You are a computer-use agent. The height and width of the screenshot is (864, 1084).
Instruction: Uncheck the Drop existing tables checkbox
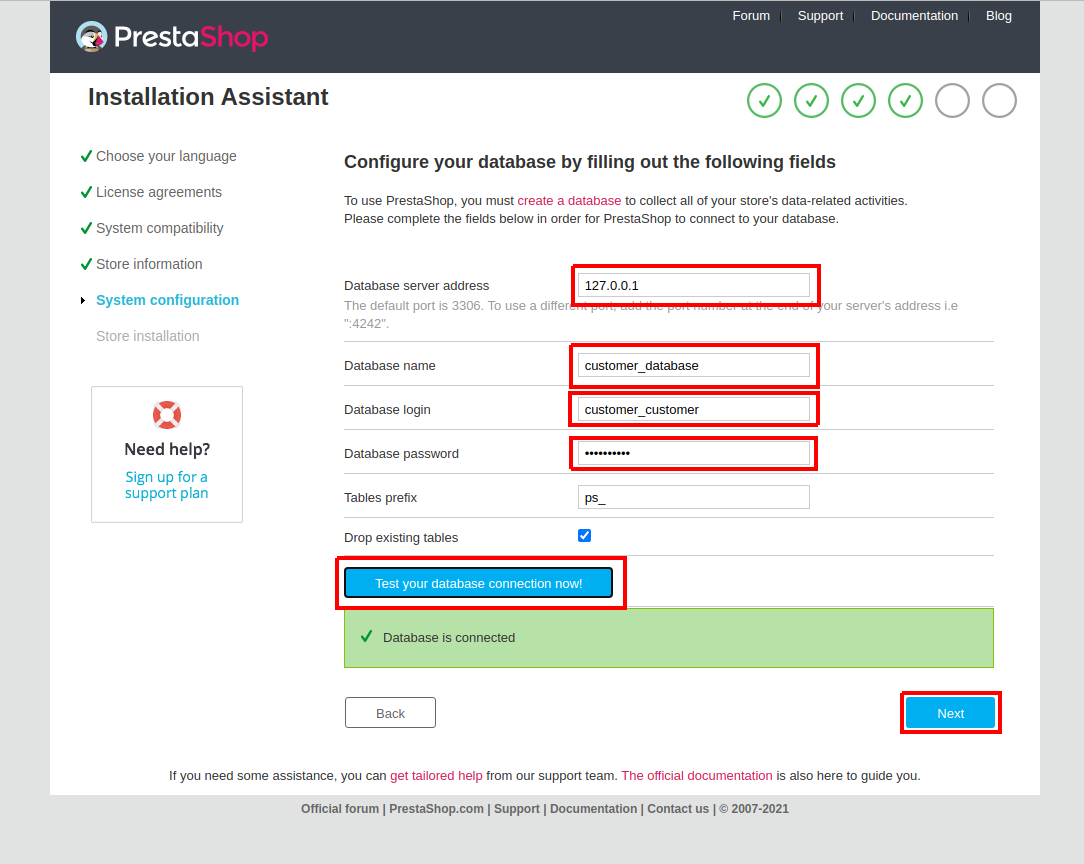585,536
